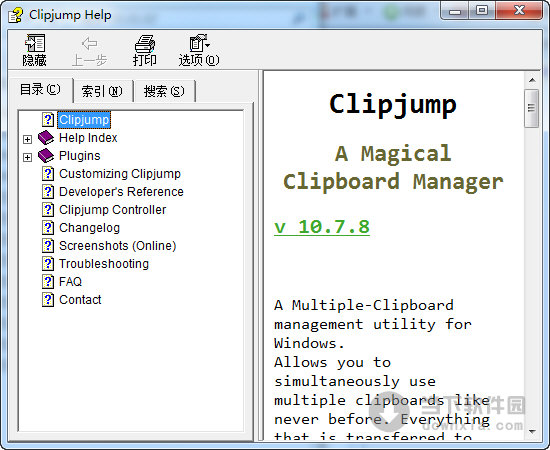The width and height of the screenshot is (550, 450).
Task: Click the page icon beside Clipjump Controller
Action: point(48,210)
